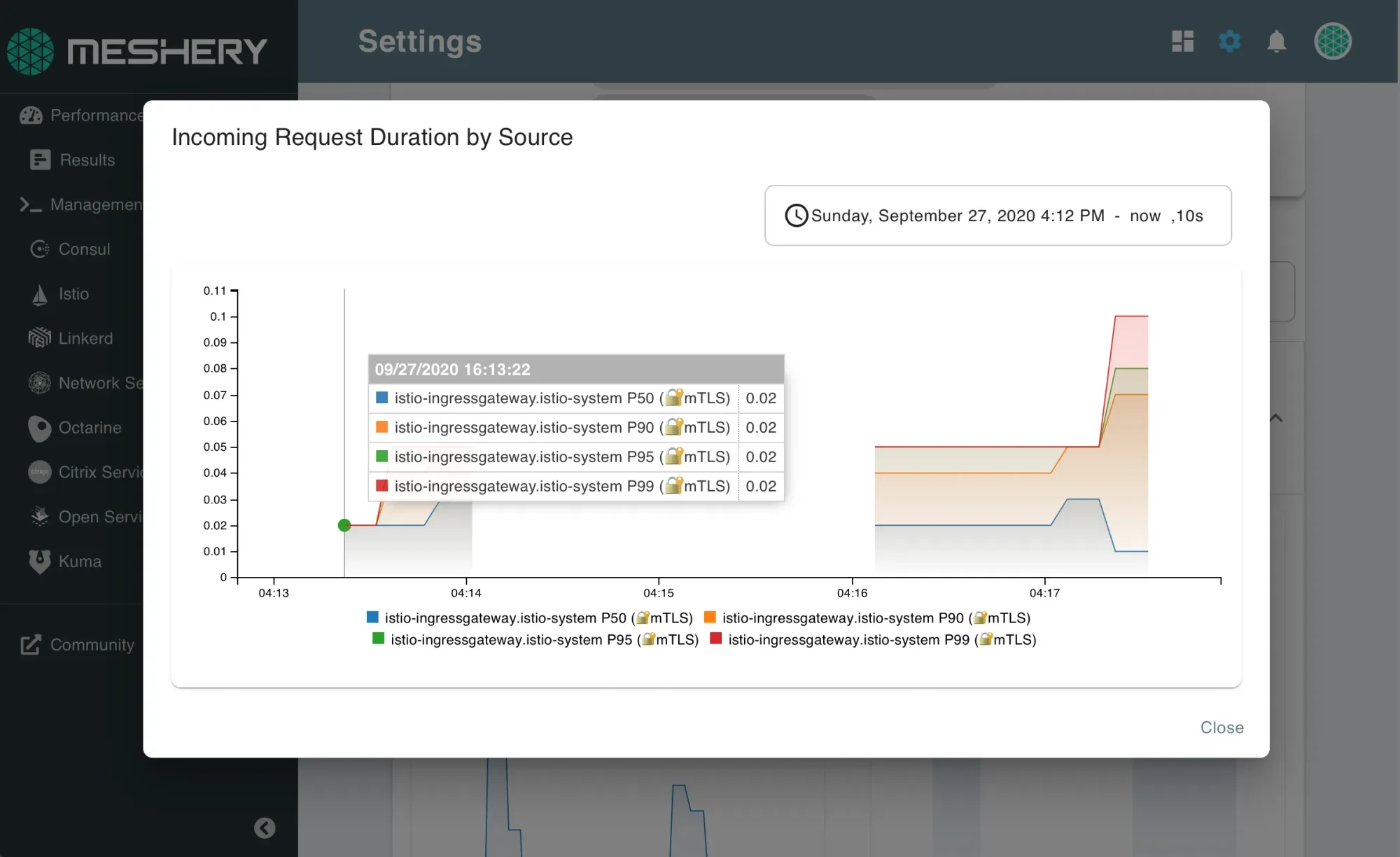
Task: Open Kuma menu item label
Action: coord(80,562)
